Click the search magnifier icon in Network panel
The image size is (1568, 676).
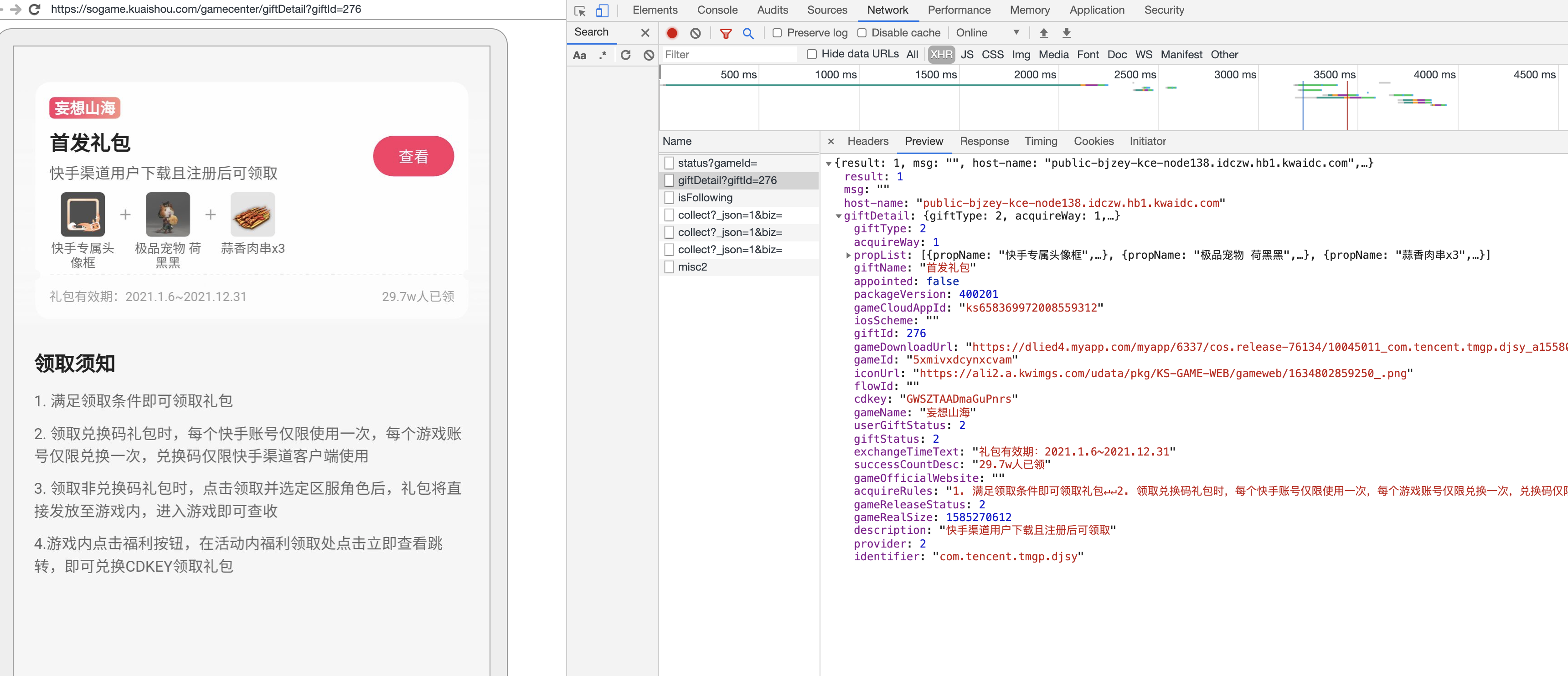(x=750, y=33)
